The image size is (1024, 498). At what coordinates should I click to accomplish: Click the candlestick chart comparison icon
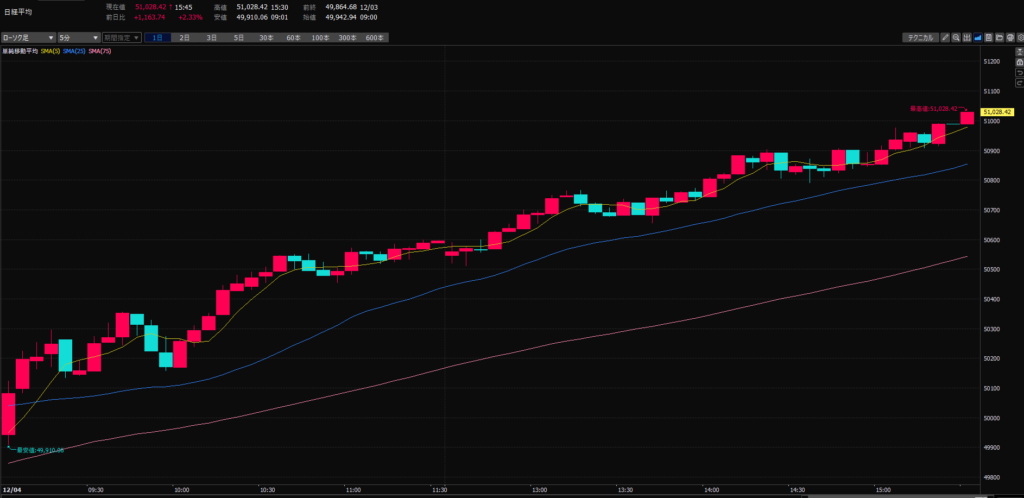966,37
